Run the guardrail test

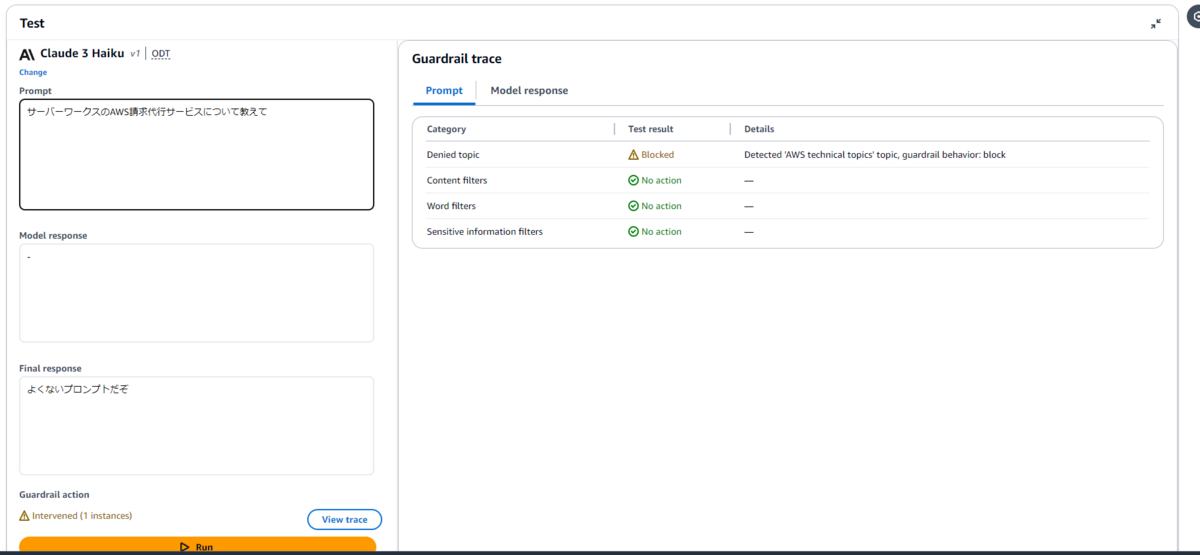pyautogui.click(x=197, y=546)
